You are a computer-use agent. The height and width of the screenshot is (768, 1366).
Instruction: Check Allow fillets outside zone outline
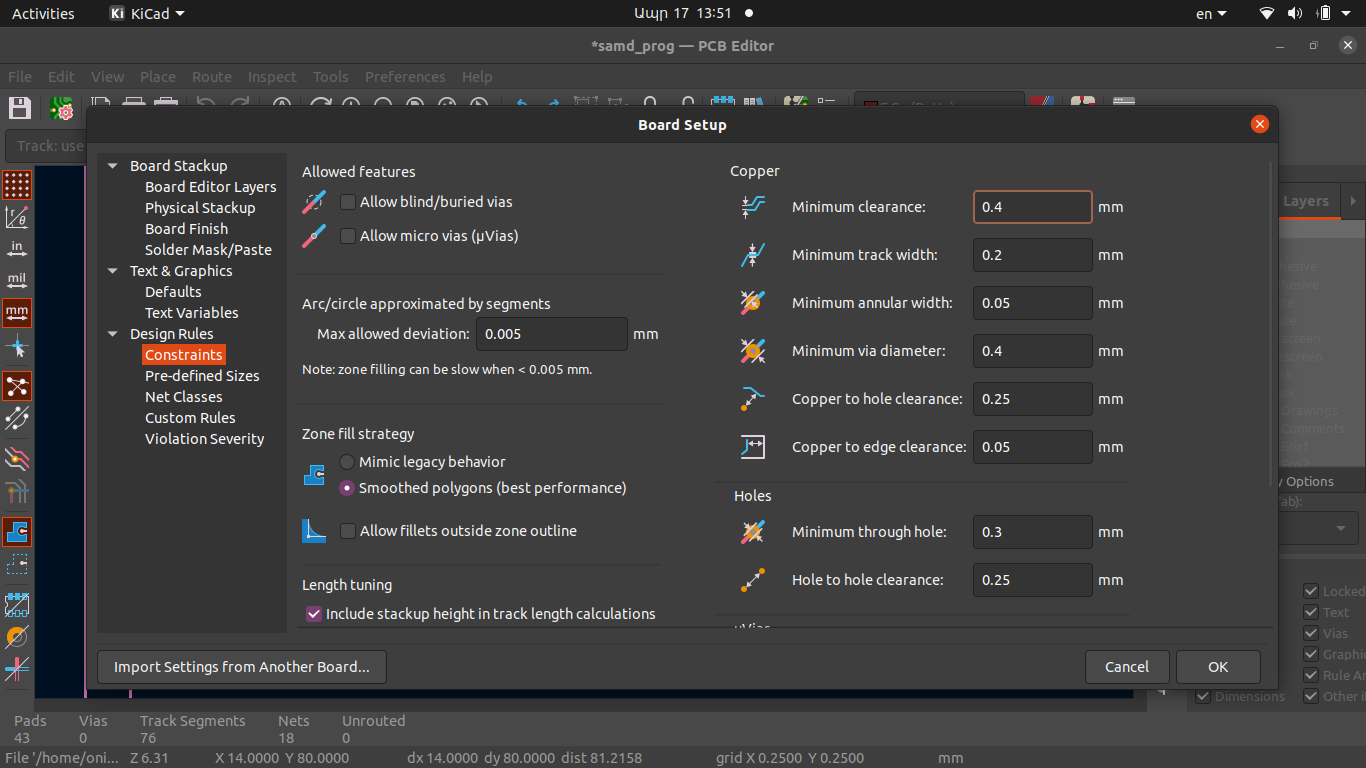[348, 531]
